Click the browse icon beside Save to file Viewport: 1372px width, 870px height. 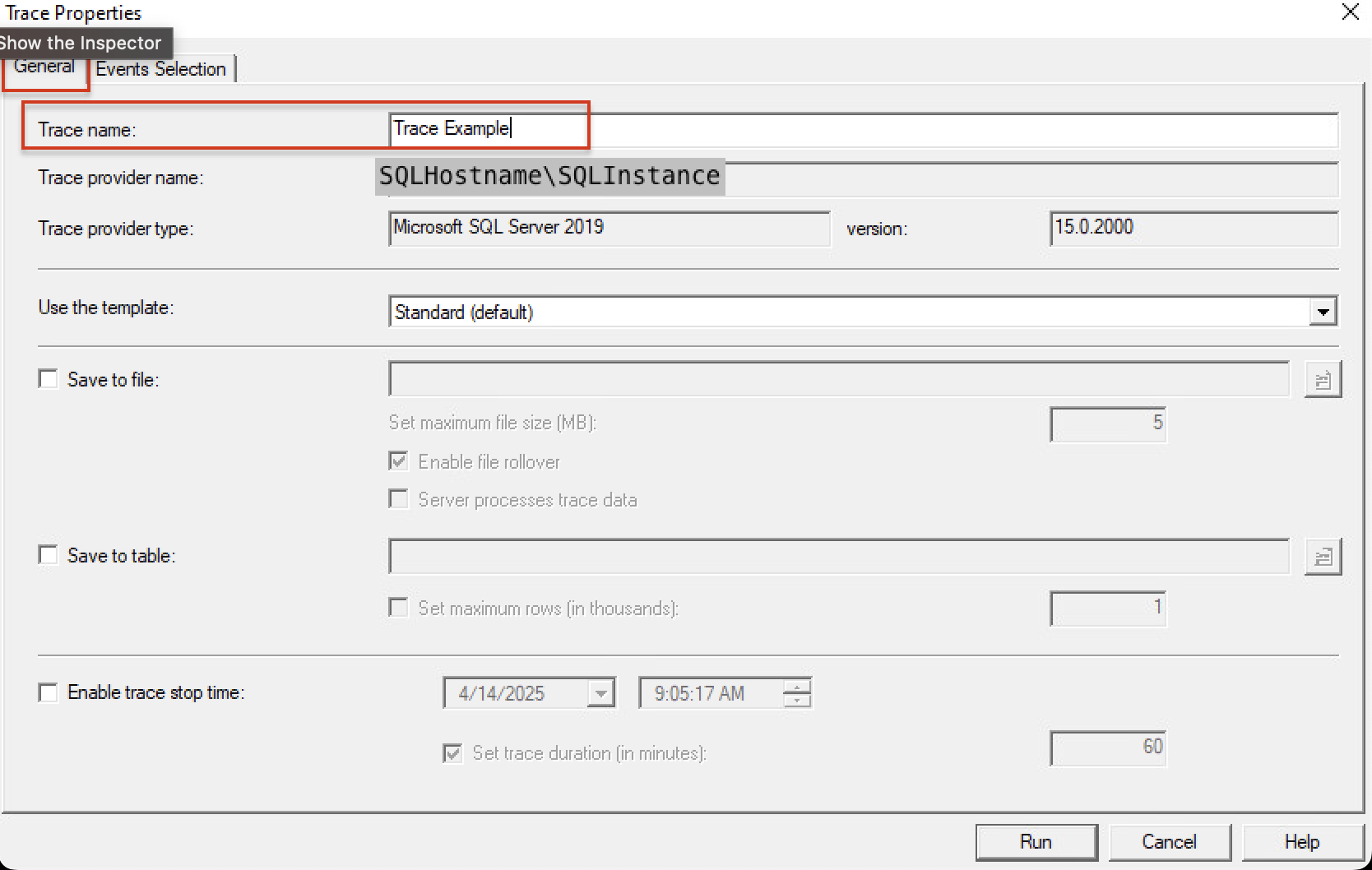1323,379
